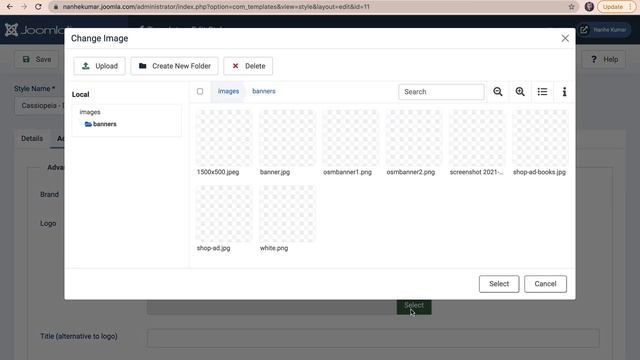Increase thumbnail size with zoom-in icon
This screenshot has width=640, height=360.
coord(520,92)
